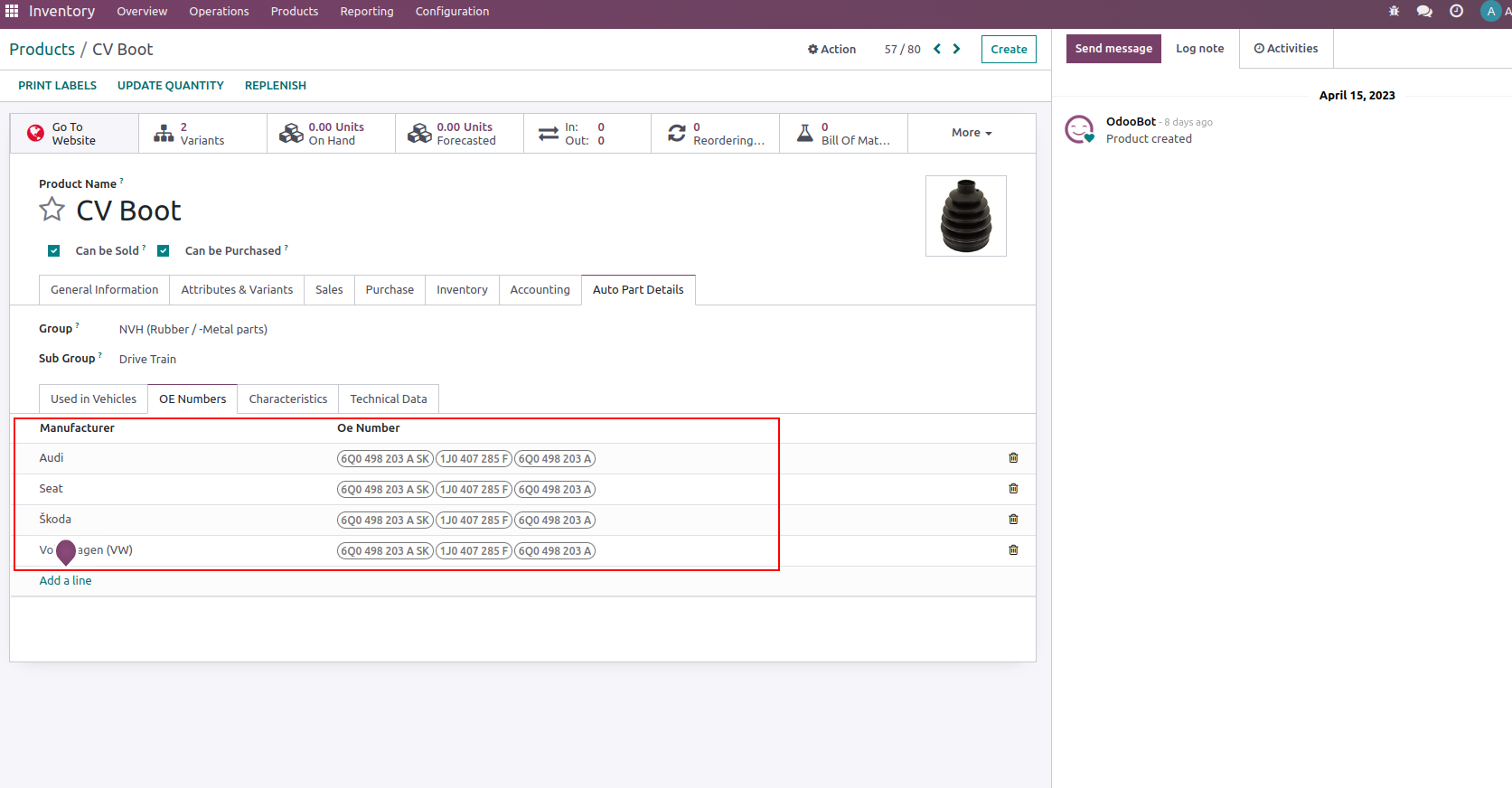
Task: Open the Attributes & Variants tab
Action: (x=237, y=290)
